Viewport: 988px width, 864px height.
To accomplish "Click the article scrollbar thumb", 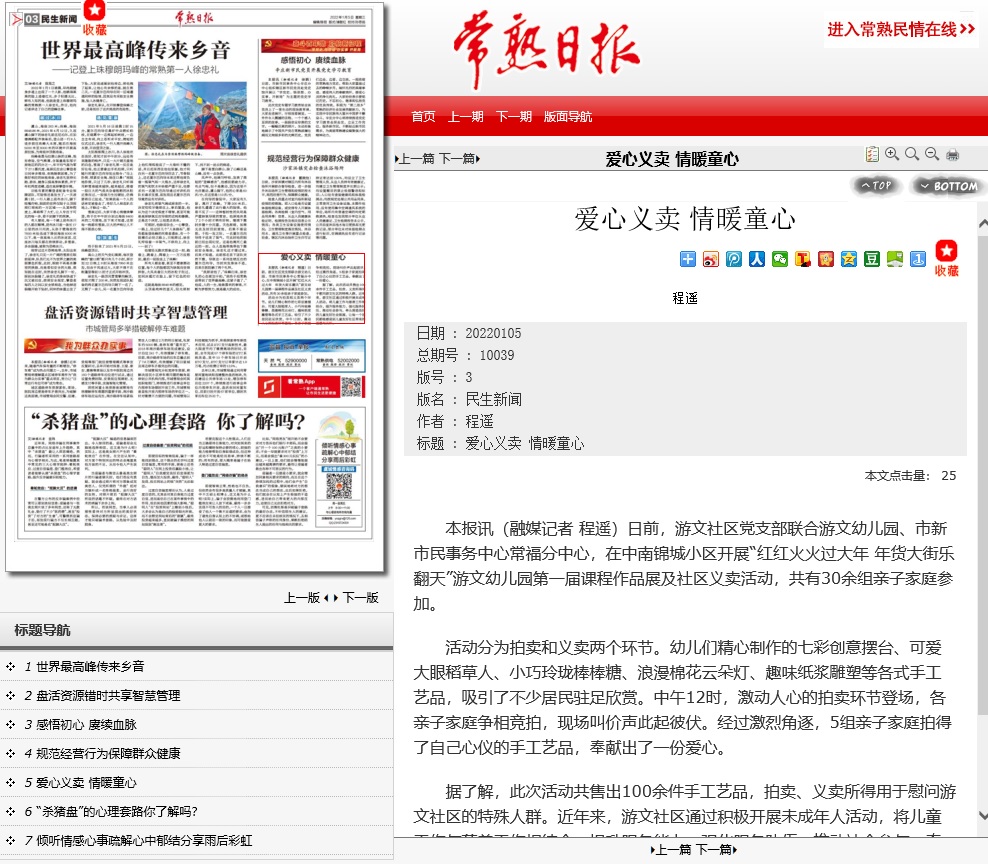I will coord(983,473).
